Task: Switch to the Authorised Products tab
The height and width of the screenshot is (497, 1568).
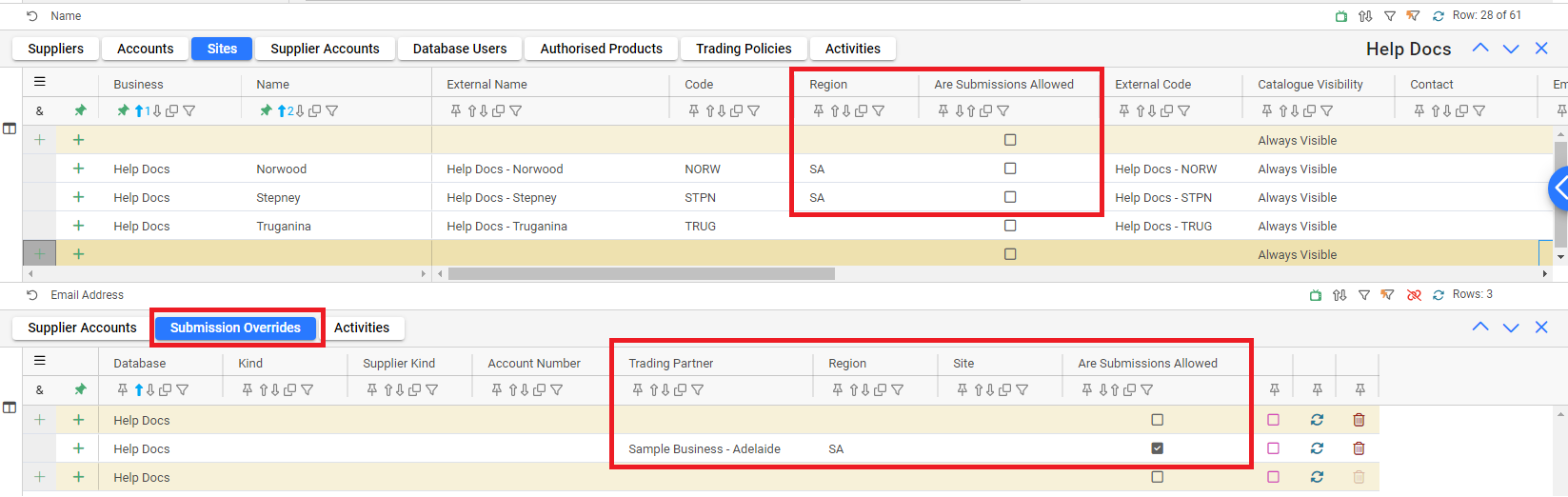Action: (601, 49)
